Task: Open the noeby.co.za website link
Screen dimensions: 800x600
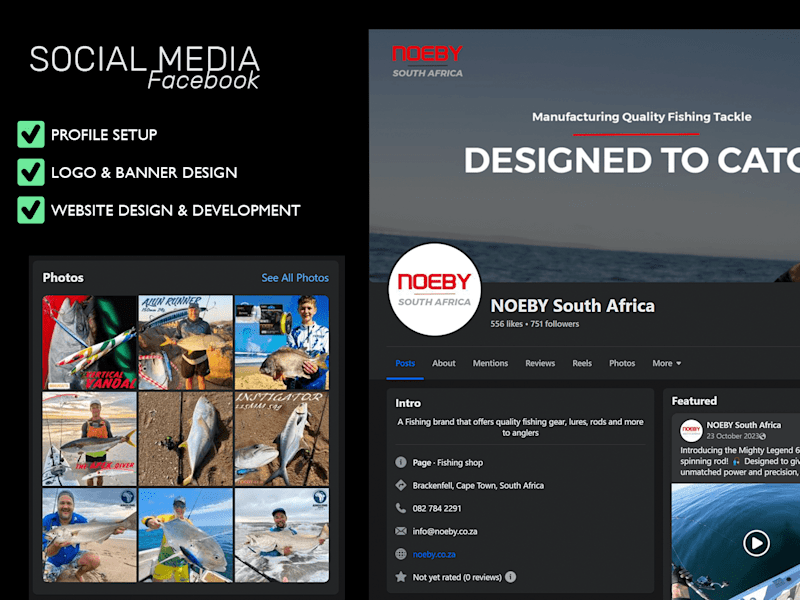Action: pos(434,554)
